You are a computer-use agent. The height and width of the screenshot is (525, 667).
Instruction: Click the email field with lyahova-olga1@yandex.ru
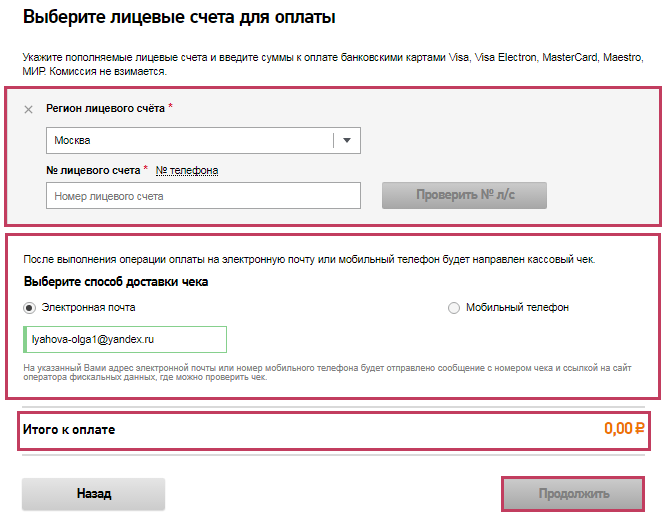[127, 340]
